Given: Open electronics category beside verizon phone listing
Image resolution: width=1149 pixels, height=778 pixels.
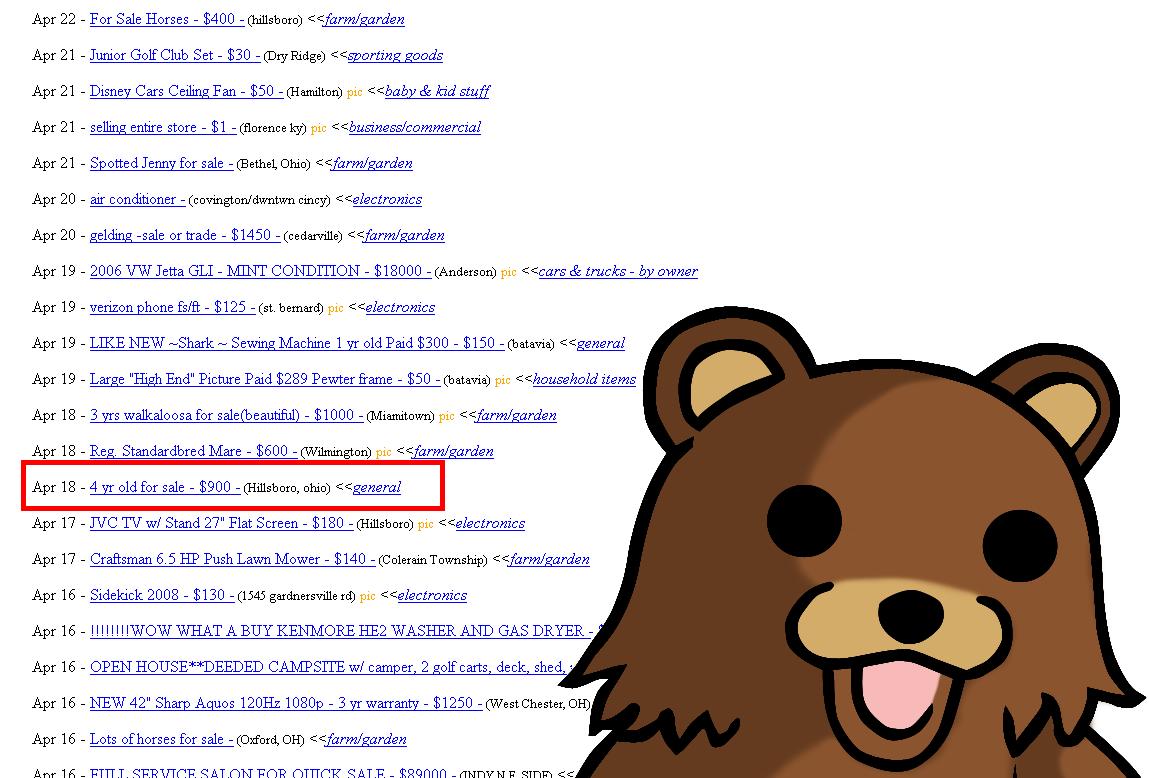Looking at the screenshot, I should (400, 307).
